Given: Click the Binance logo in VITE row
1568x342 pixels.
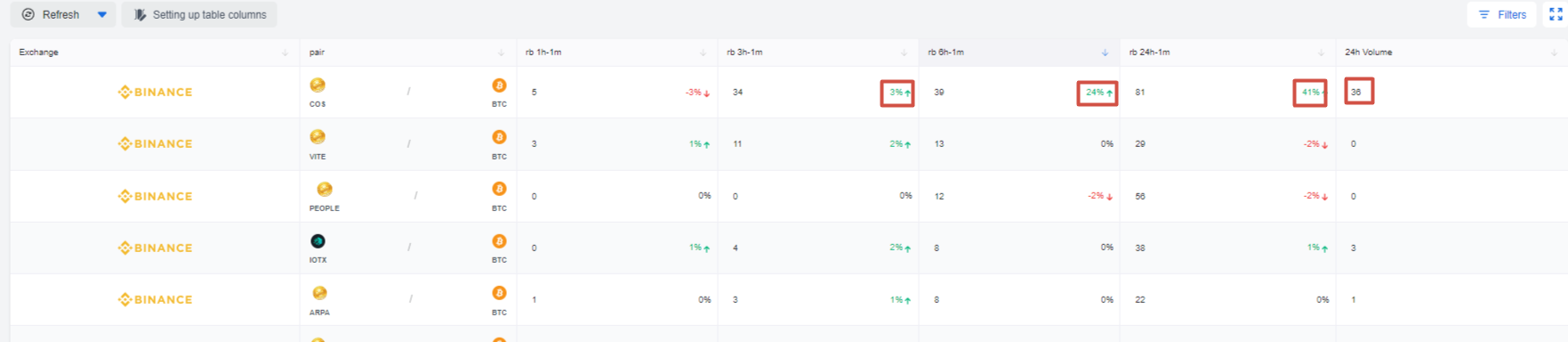Looking at the screenshot, I should point(155,143).
